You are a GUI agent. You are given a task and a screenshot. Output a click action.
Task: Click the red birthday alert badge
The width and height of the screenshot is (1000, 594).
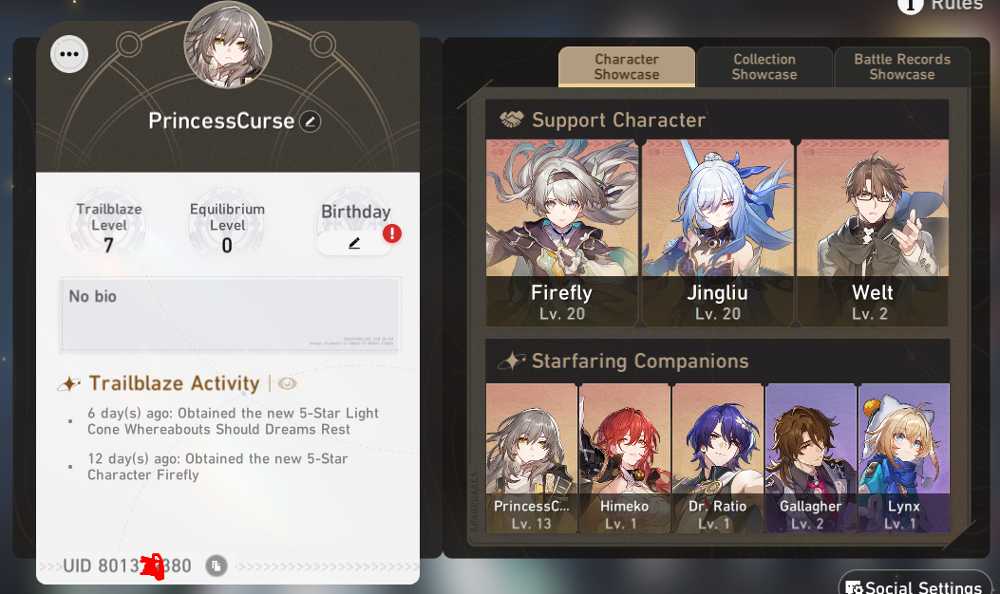(x=392, y=234)
